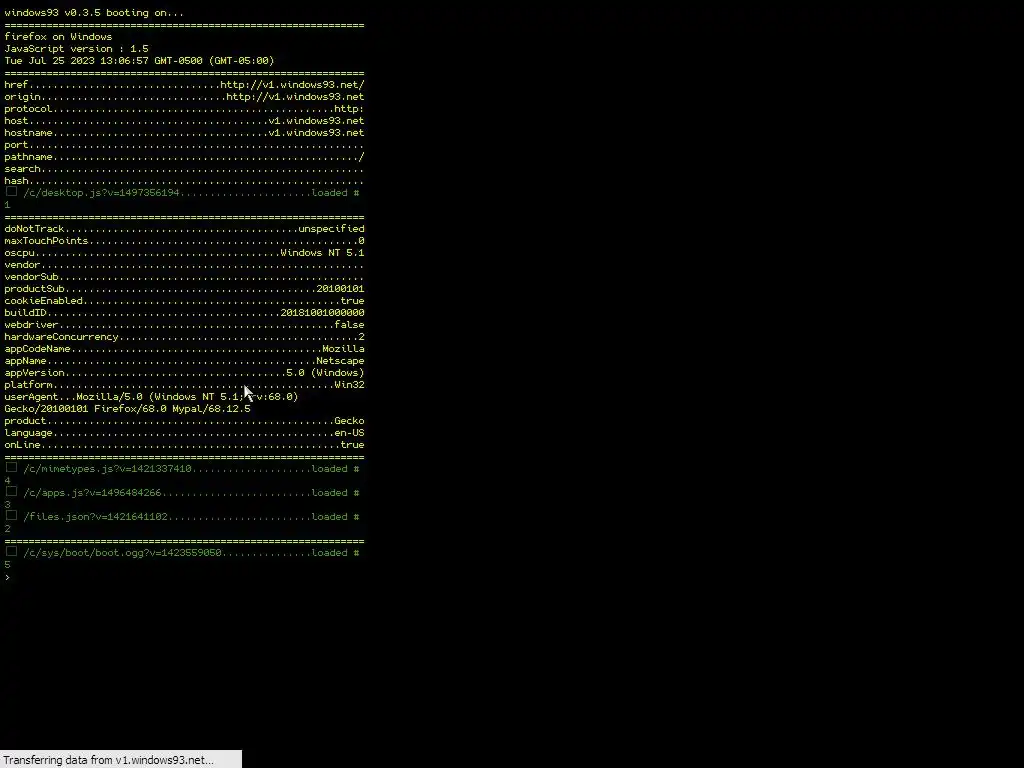This screenshot has width=1024, height=768.
Task: Click product 'Gecko' value
Action: click(x=349, y=421)
